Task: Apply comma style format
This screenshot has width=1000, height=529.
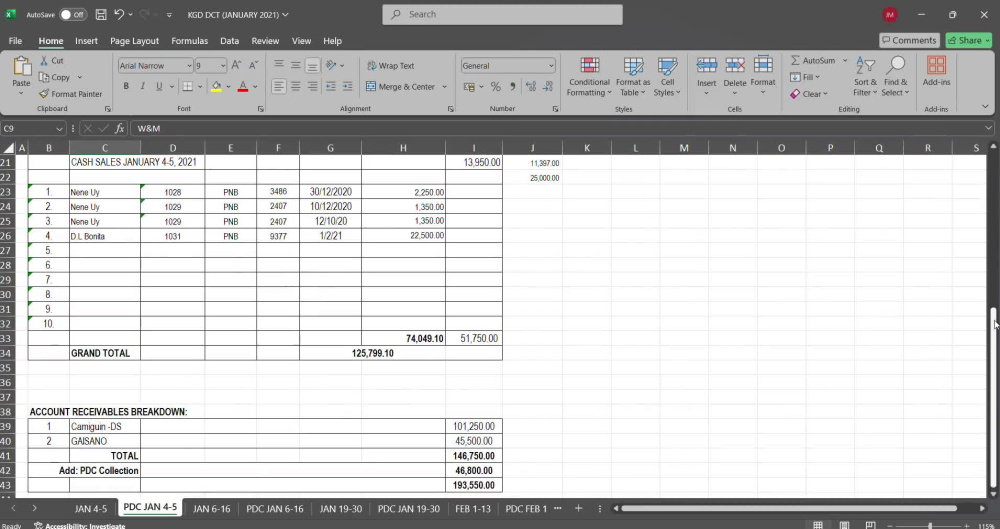Action: point(513,87)
